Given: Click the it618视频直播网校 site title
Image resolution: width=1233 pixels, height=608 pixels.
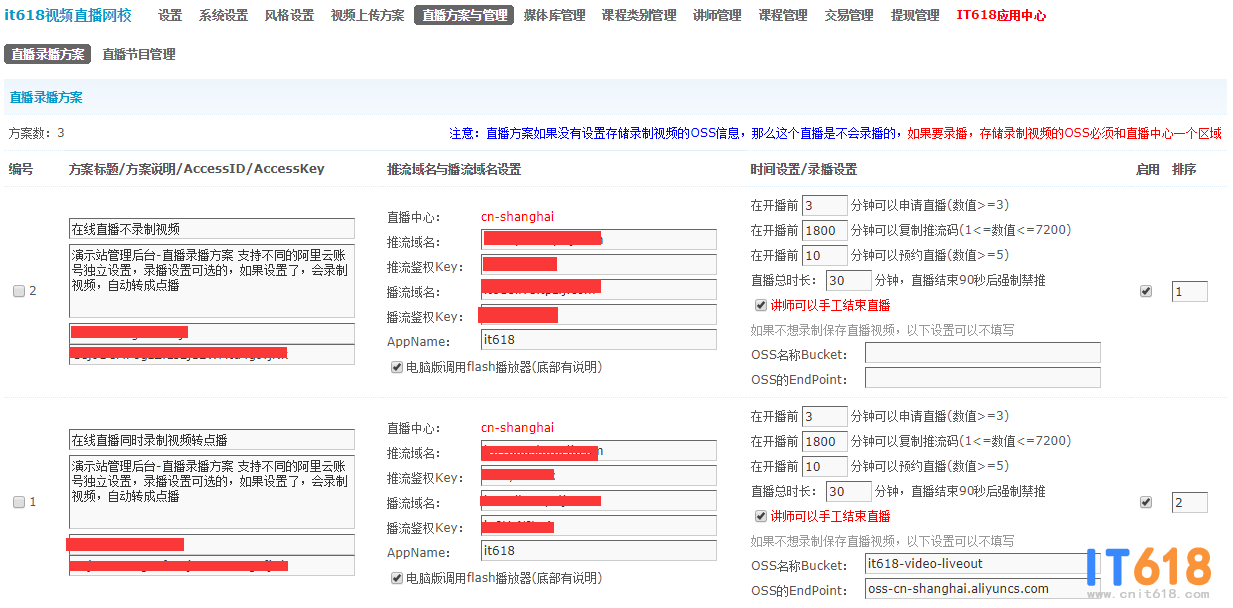Looking at the screenshot, I should (68, 16).
